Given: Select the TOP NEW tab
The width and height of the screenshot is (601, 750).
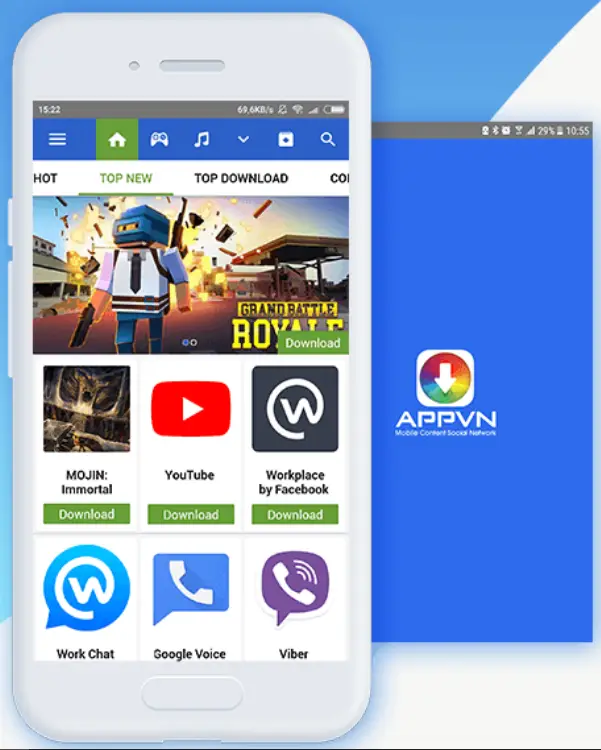Looking at the screenshot, I should (126, 178).
